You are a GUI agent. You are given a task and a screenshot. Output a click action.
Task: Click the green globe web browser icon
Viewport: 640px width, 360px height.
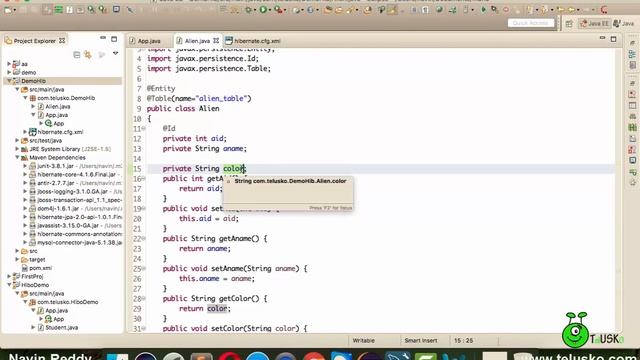click(439, 9)
